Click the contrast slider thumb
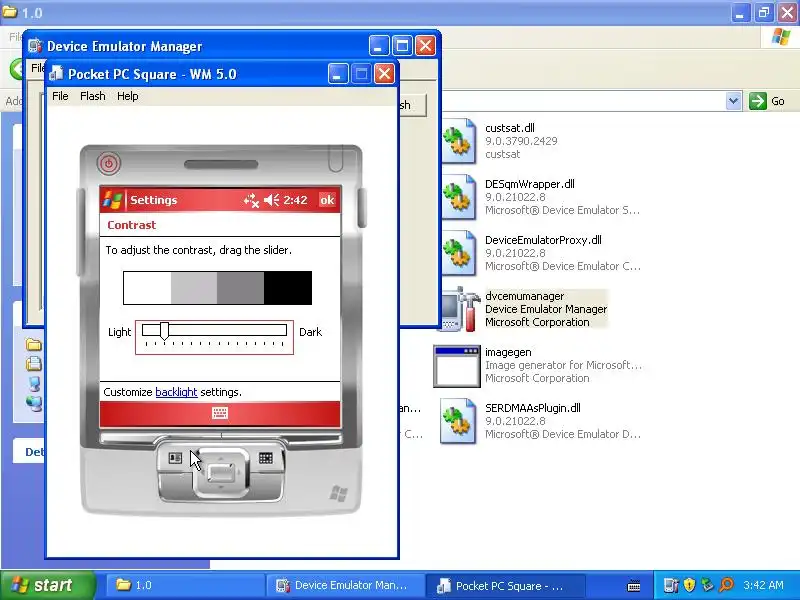The height and width of the screenshot is (600, 800). point(164,331)
